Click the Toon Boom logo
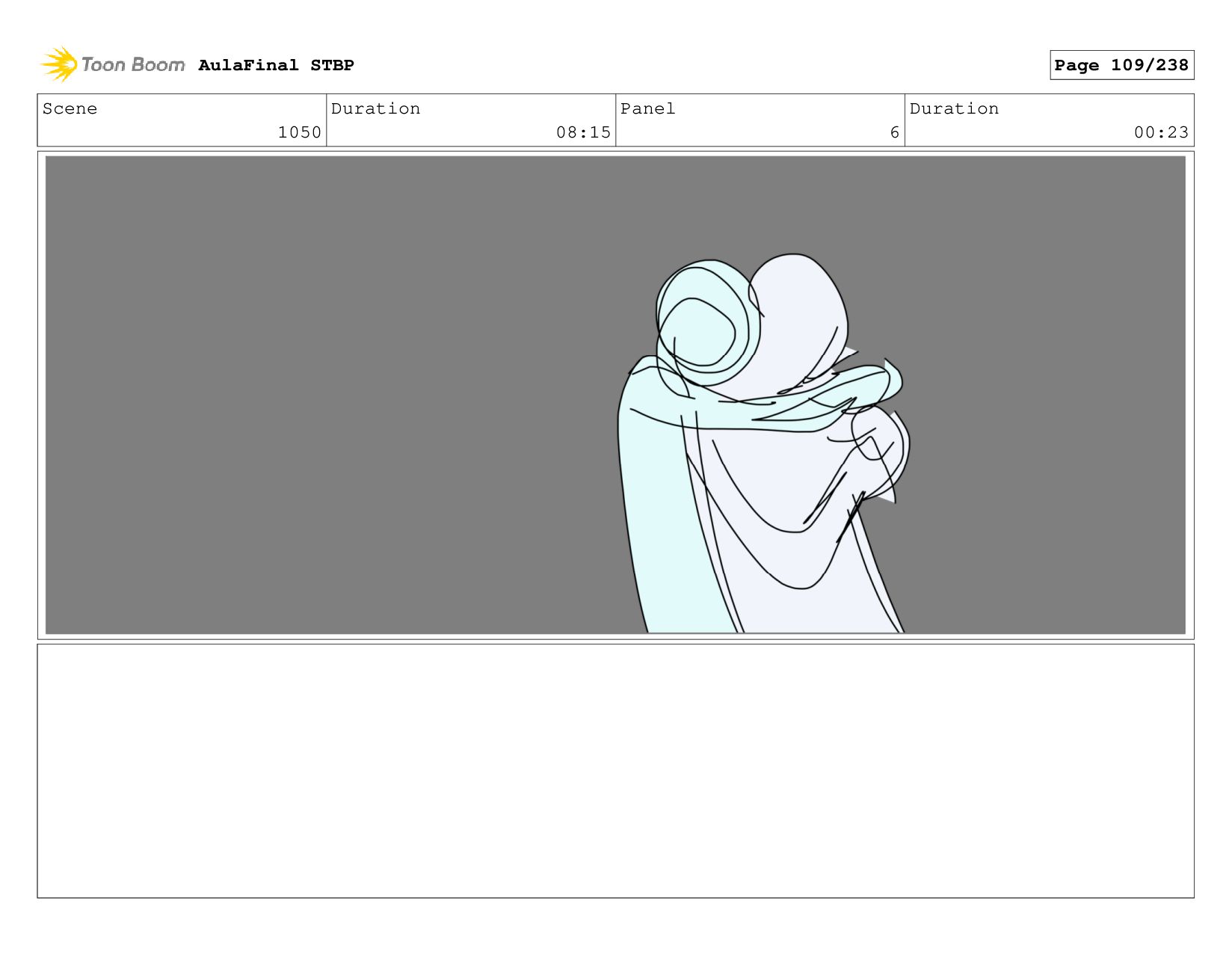The image size is (1232, 954). coord(112,64)
